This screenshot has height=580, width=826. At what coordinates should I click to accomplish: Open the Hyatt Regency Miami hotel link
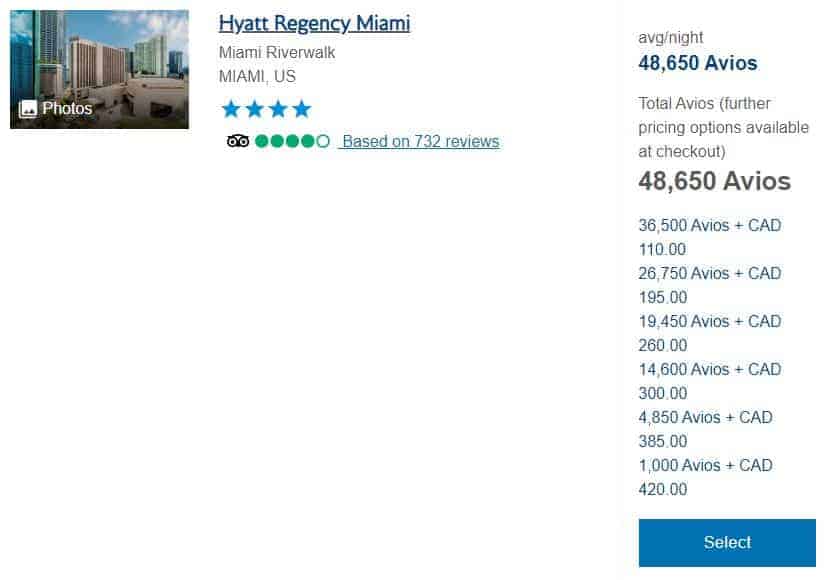pos(314,23)
